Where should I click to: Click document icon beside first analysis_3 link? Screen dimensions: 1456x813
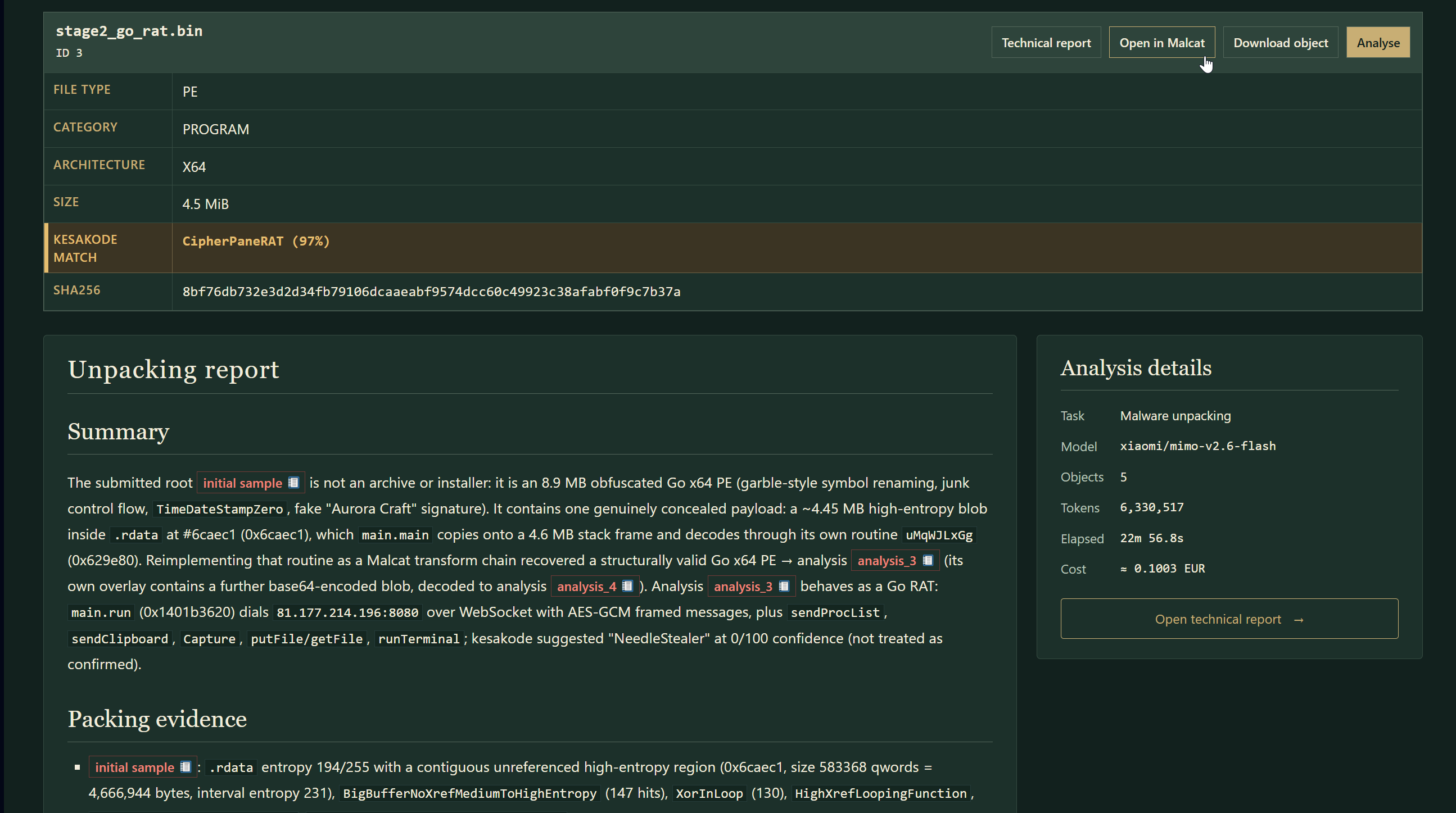(x=928, y=560)
